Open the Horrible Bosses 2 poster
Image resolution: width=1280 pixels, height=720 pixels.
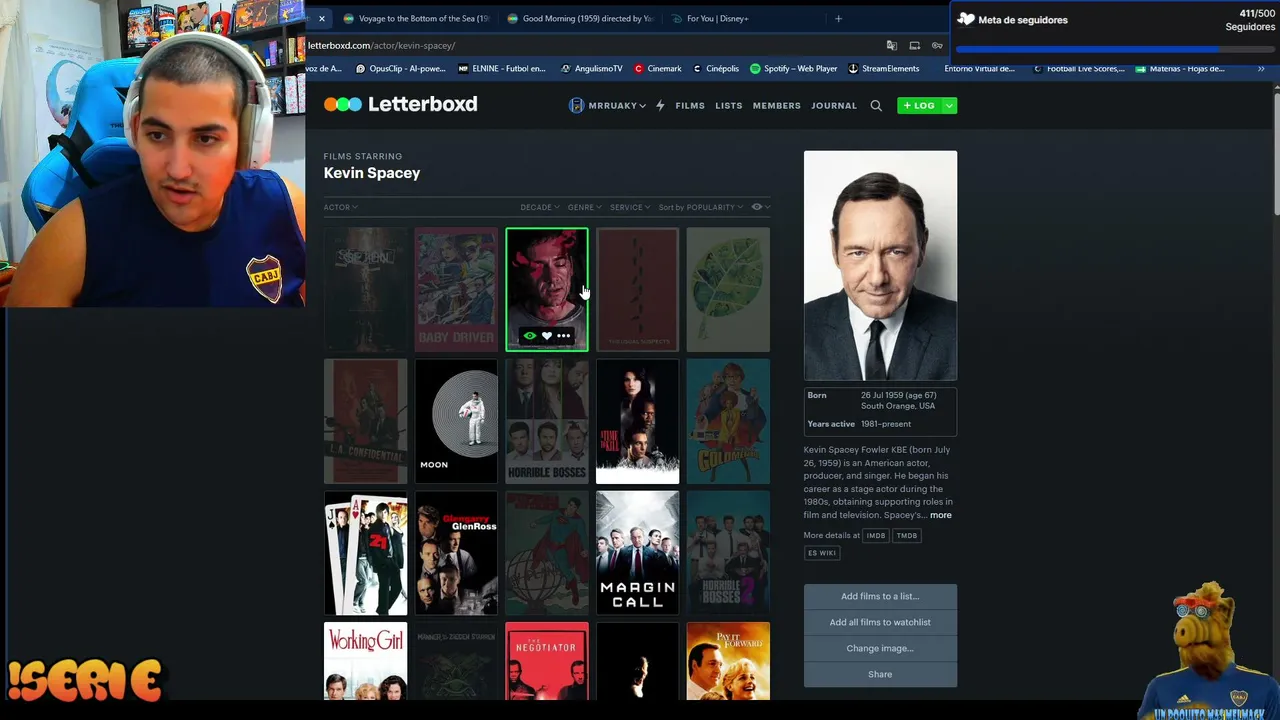click(x=728, y=553)
